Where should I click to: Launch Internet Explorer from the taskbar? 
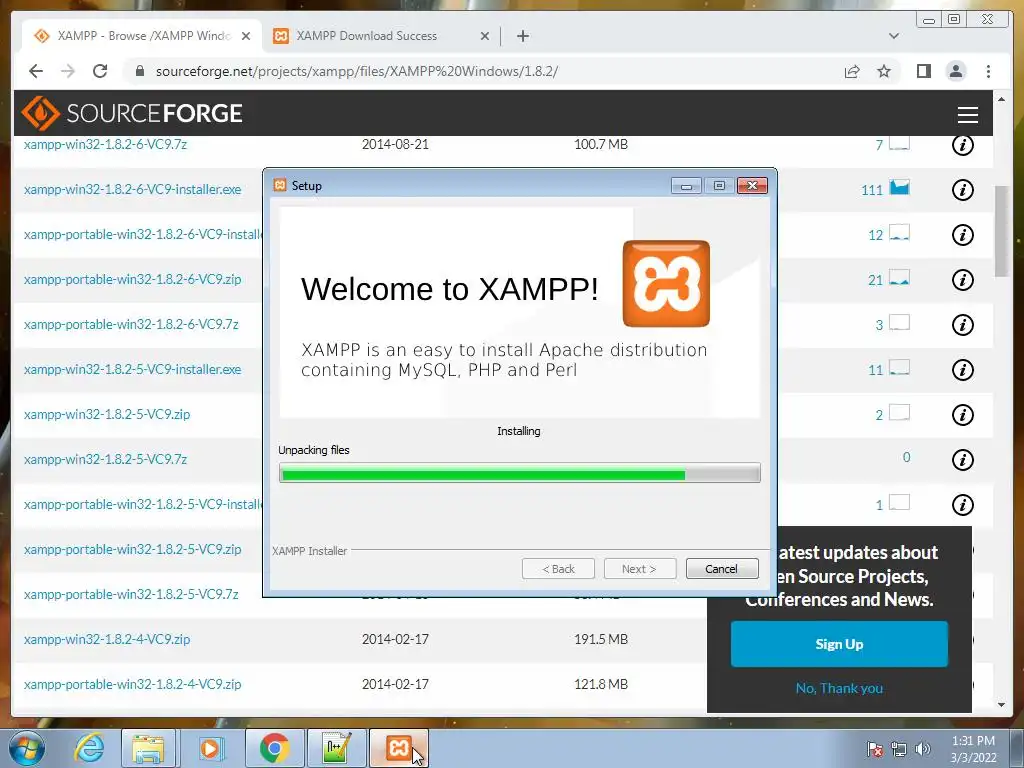[88, 748]
